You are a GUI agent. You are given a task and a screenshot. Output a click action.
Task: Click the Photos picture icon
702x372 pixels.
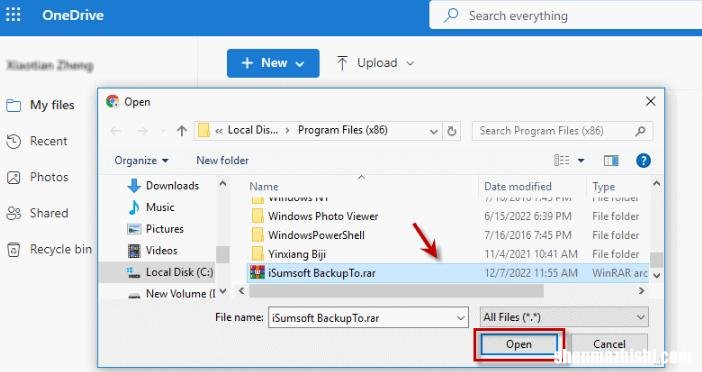pos(13,178)
